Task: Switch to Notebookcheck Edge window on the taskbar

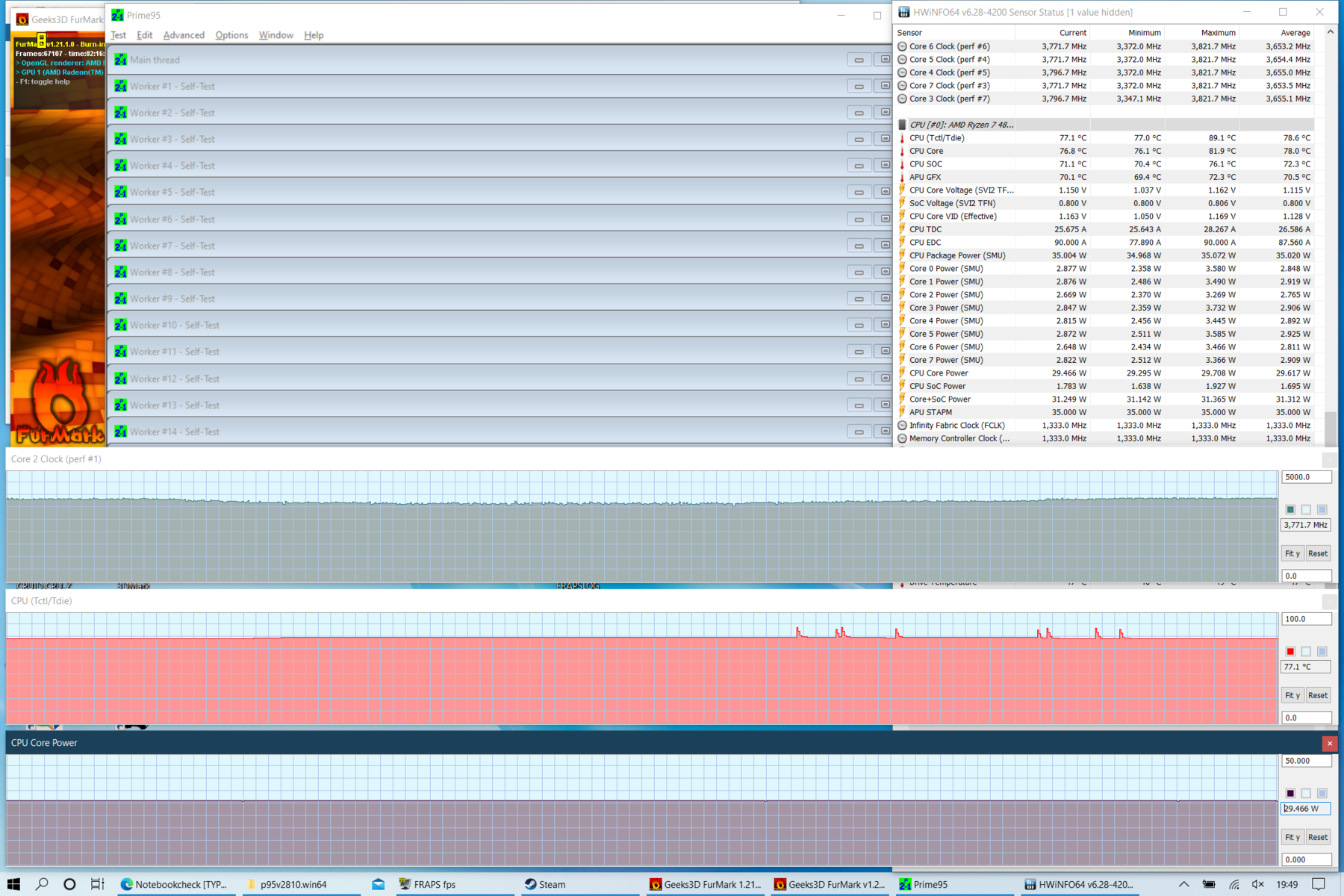Action: 176,884
